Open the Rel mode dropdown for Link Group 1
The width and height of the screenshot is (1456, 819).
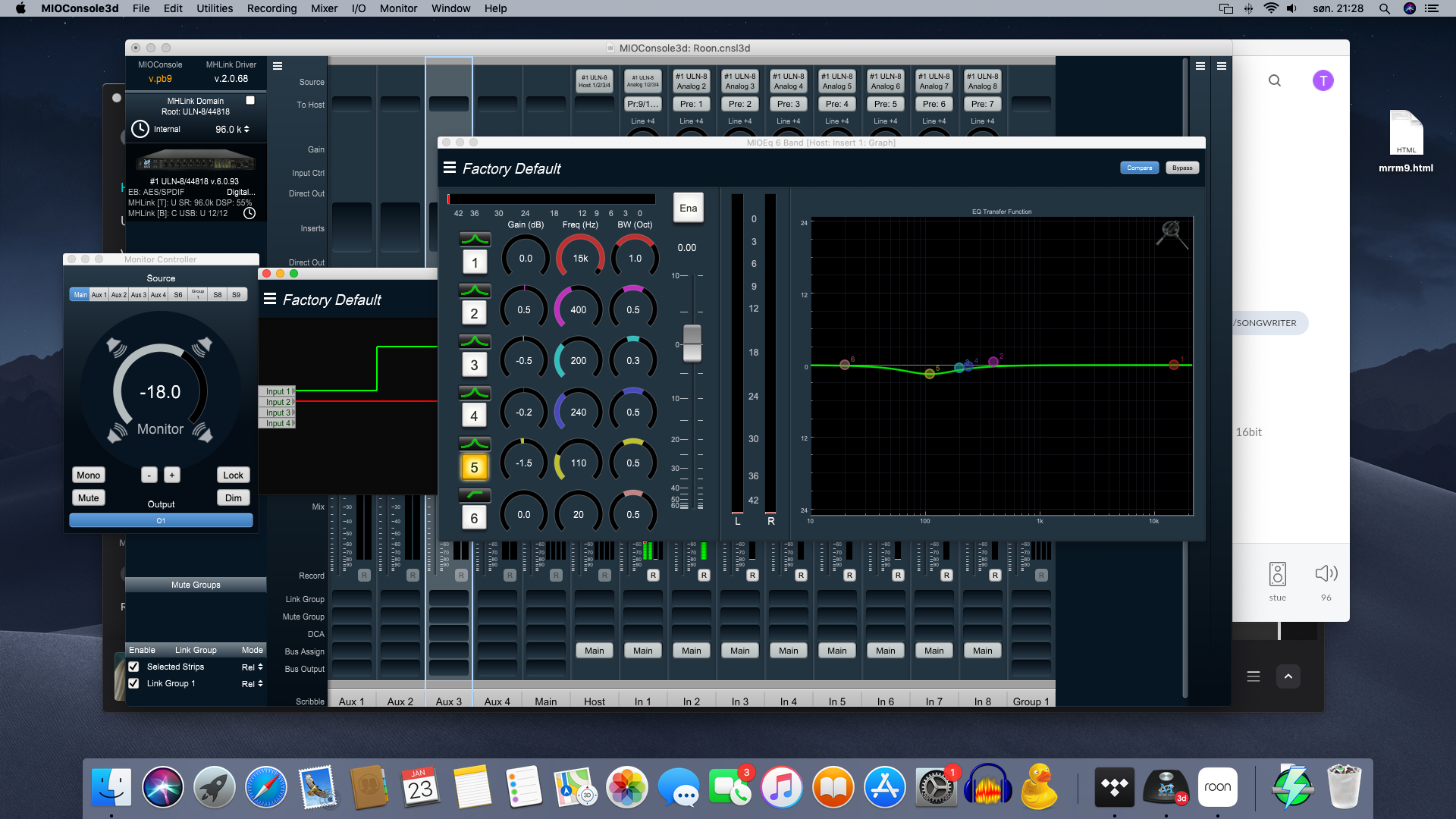[x=253, y=684]
